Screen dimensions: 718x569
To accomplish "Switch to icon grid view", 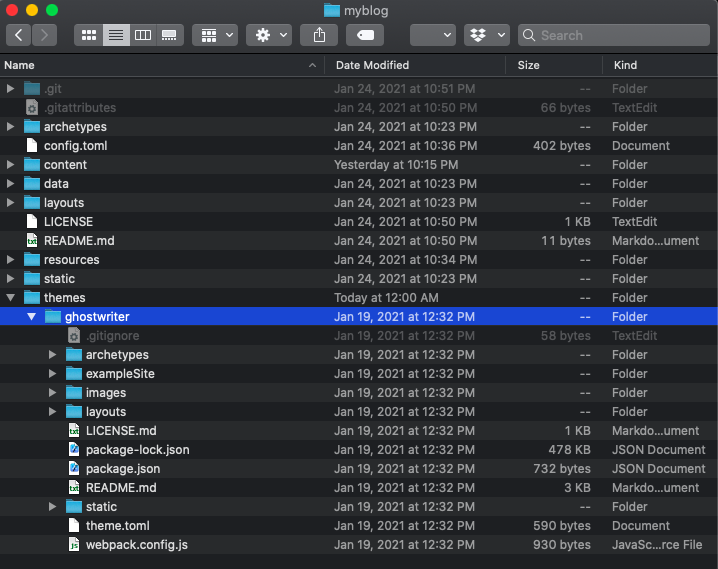I will [89, 35].
